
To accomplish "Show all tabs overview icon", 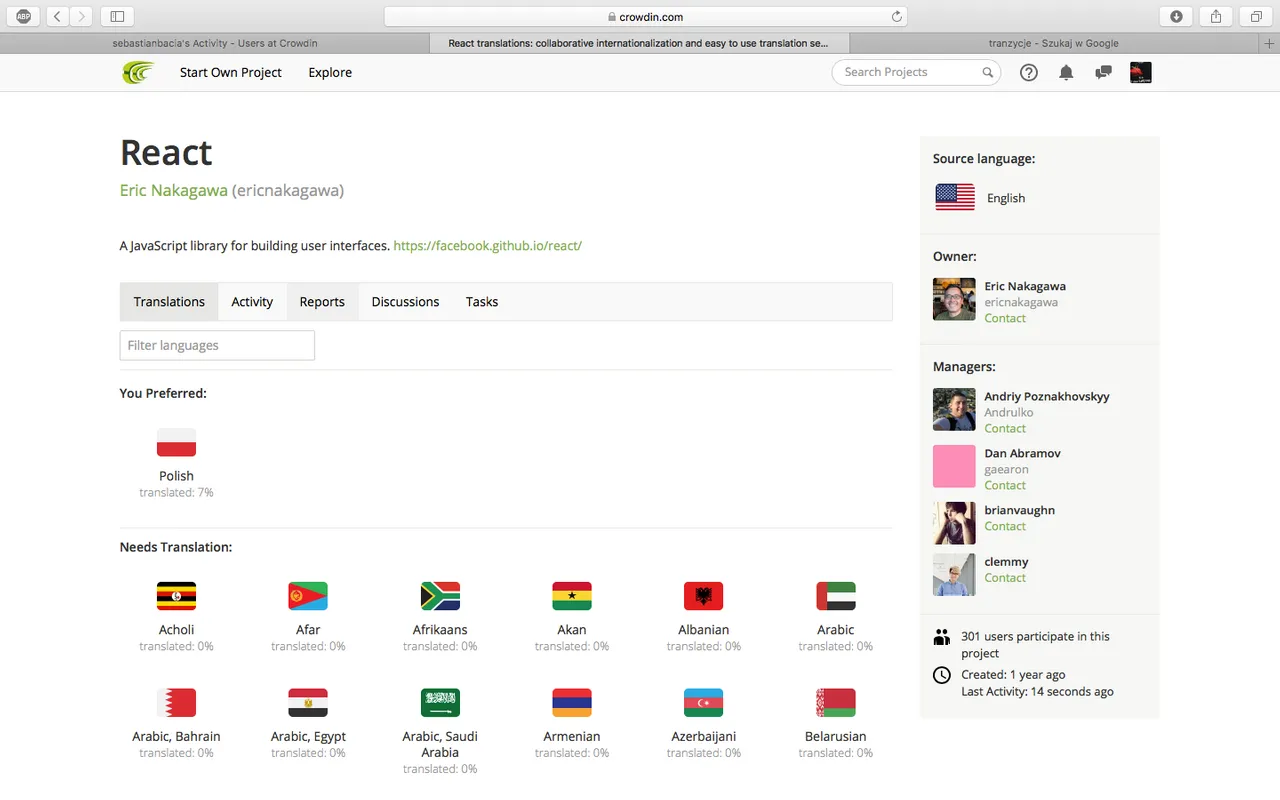I will click(x=1256, y=16).
